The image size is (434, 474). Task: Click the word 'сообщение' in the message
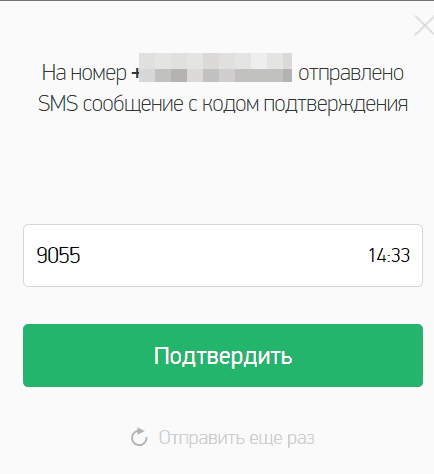tap(133, 105)
